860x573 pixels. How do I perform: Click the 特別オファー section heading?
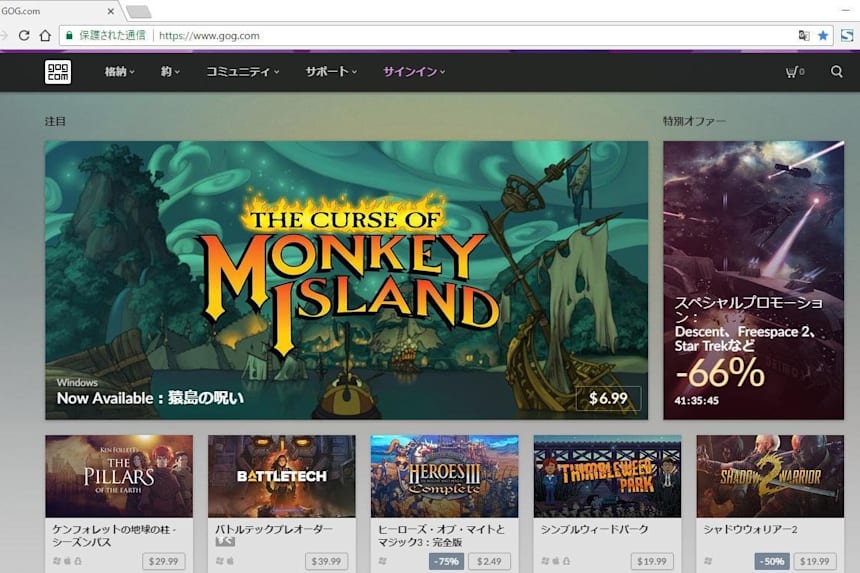point(694,121)
